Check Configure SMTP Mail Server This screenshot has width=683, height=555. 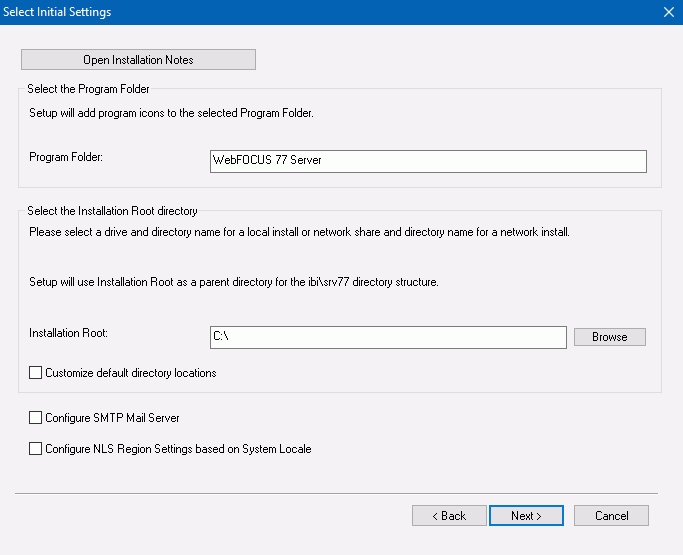pos(35,417)
